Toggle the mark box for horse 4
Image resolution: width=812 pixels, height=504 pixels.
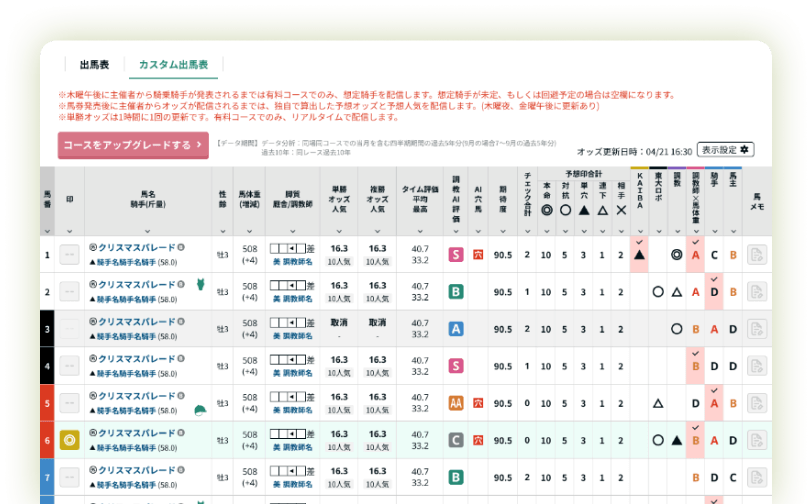pyautogui.click(x=70, y=366)
